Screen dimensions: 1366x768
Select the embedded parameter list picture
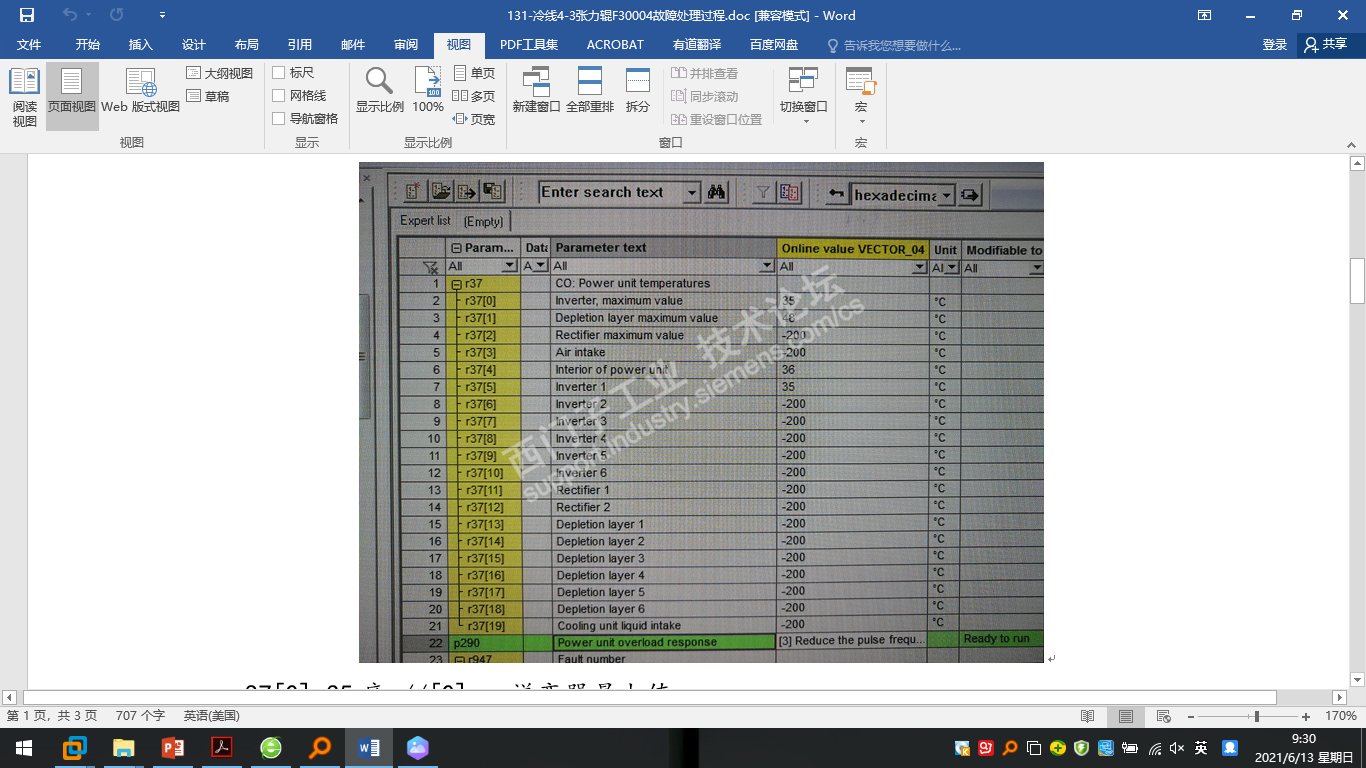click(701, 412)
